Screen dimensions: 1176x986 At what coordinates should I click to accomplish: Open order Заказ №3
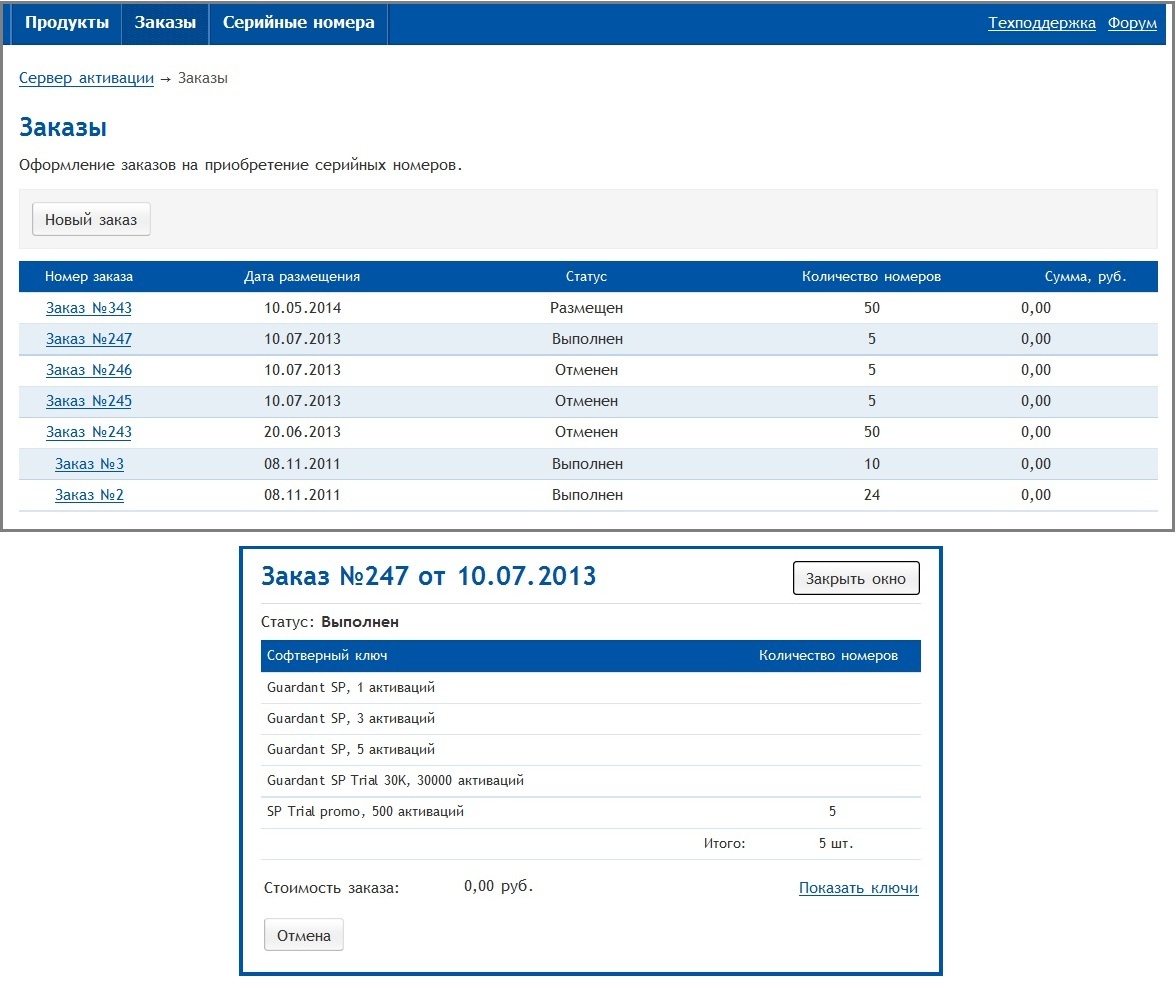point(89,464)
